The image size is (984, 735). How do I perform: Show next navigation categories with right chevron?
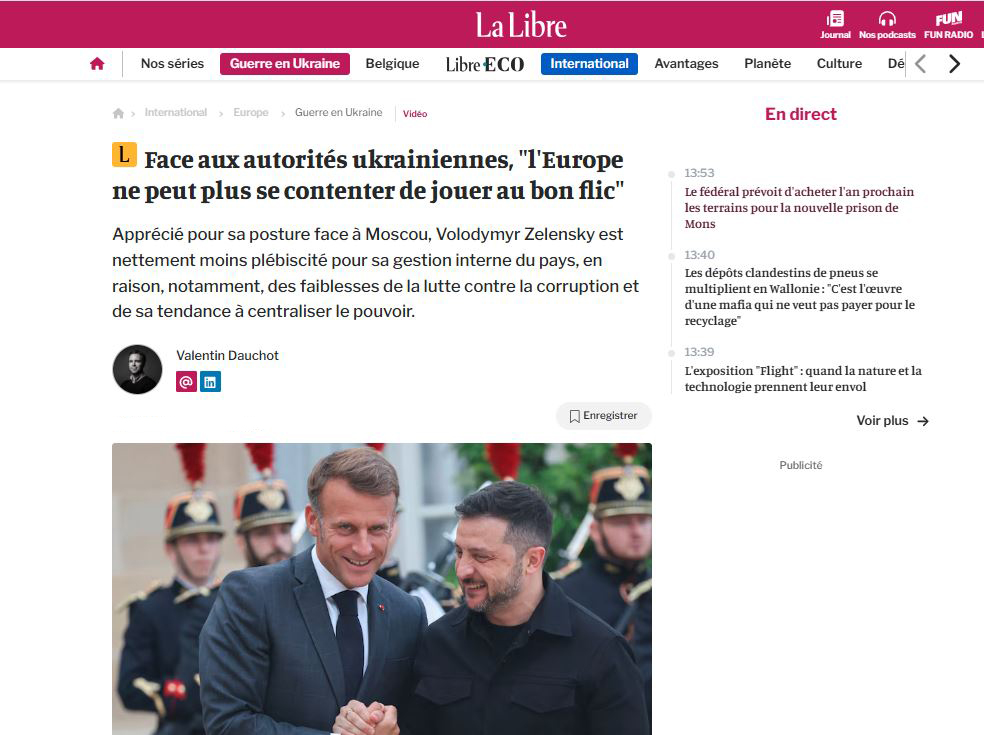click(954, 63)
